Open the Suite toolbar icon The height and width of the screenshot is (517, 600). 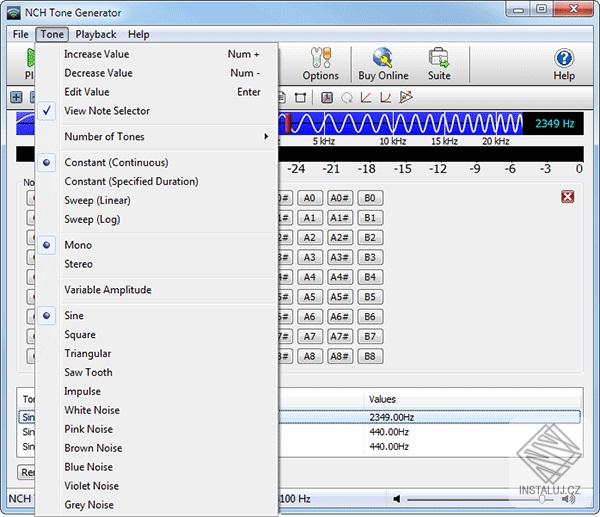click(x=439, y=64)
